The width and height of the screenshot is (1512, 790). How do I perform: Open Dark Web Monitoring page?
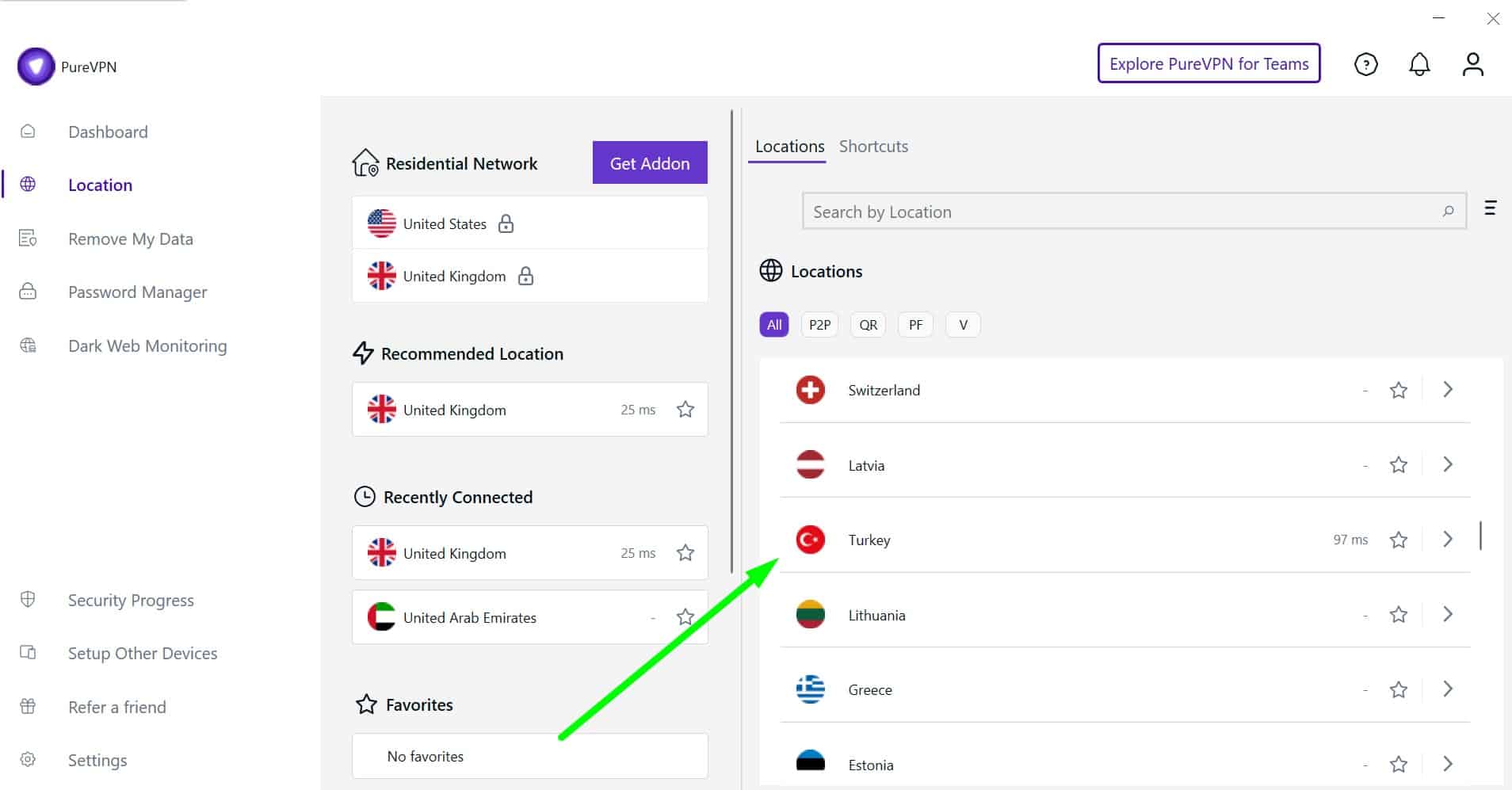(147, 345)
